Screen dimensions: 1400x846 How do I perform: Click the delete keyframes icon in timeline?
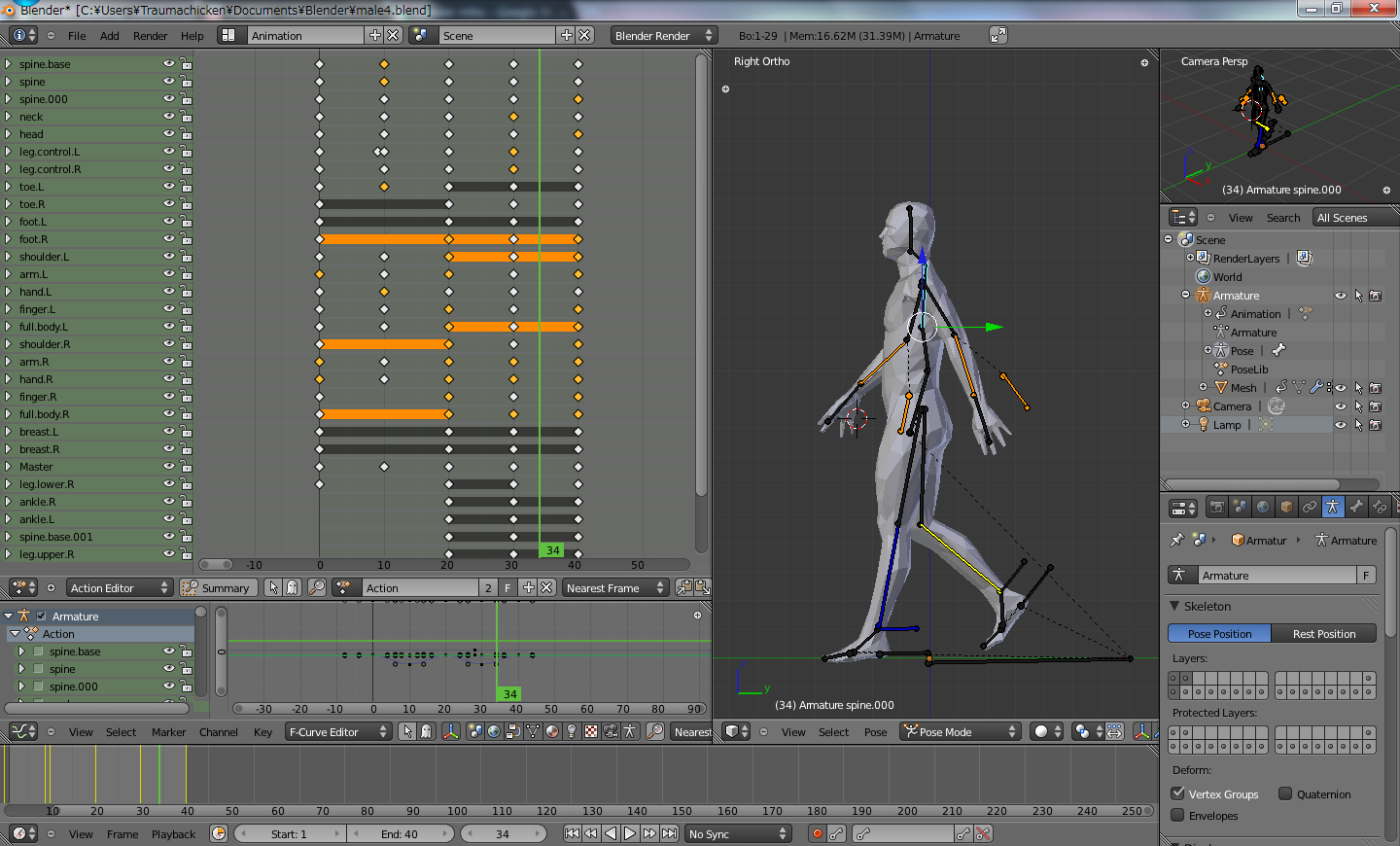click(x=983, y=833)
